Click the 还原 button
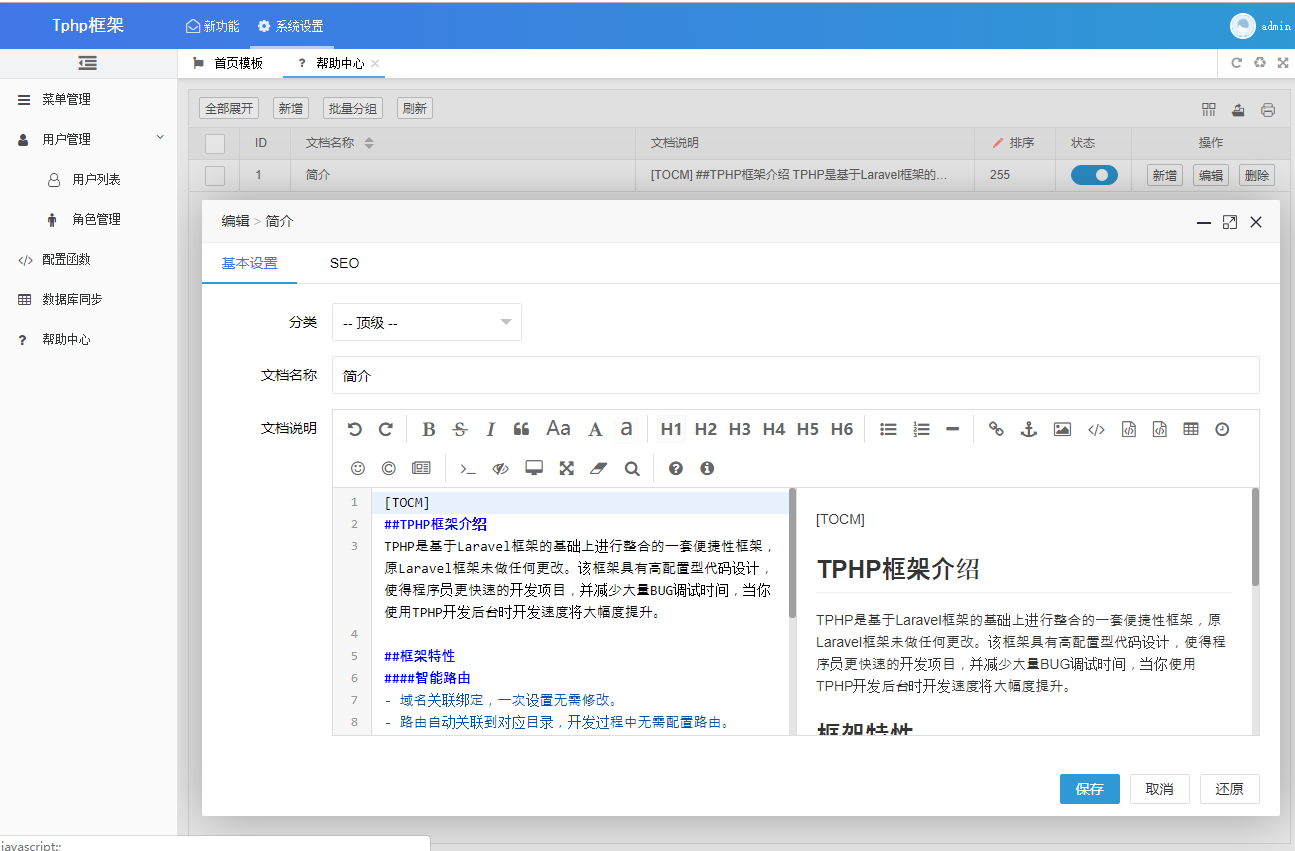 pos(1230,789)
